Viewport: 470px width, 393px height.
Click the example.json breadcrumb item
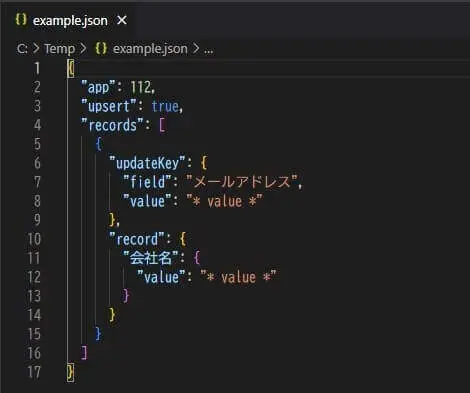pos(150,49)
